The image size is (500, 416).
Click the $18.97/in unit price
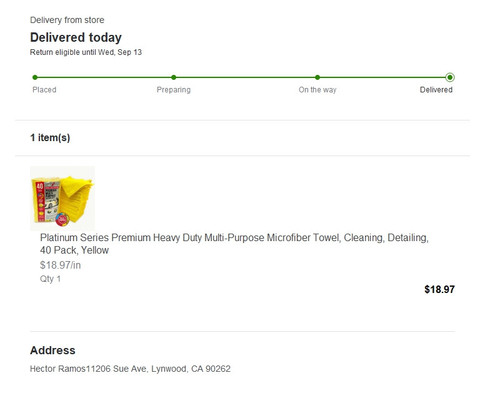[60, 265]
